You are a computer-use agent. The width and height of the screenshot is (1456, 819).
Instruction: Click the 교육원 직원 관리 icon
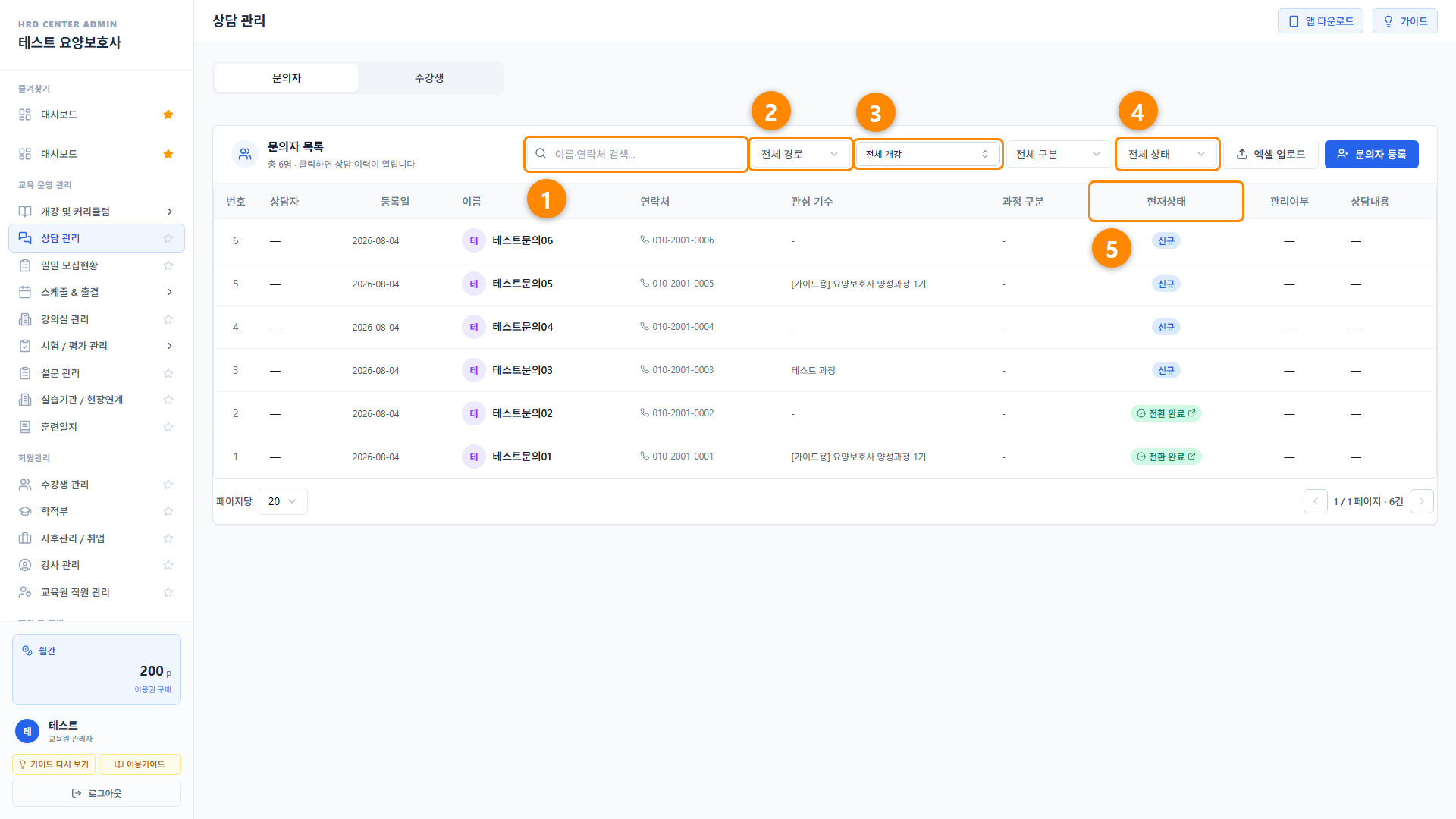25,592
